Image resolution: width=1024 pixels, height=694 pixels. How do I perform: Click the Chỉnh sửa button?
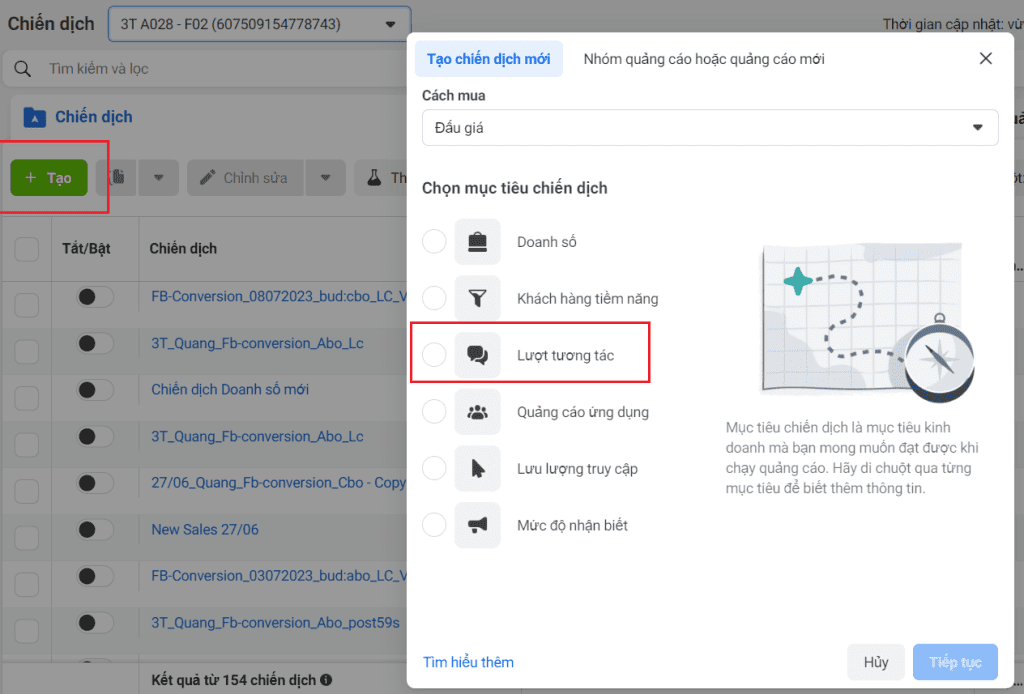(x=246, y=178)
